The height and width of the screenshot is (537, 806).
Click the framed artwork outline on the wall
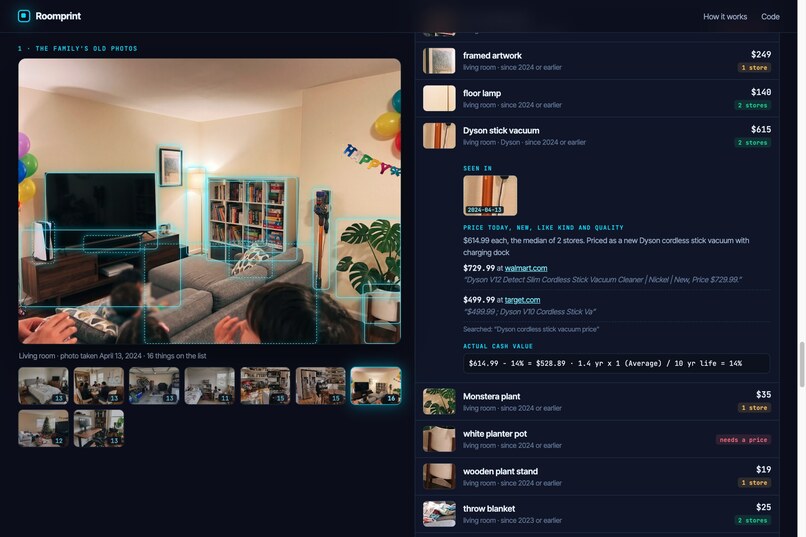pyautogui.click(x=171, y=166)
